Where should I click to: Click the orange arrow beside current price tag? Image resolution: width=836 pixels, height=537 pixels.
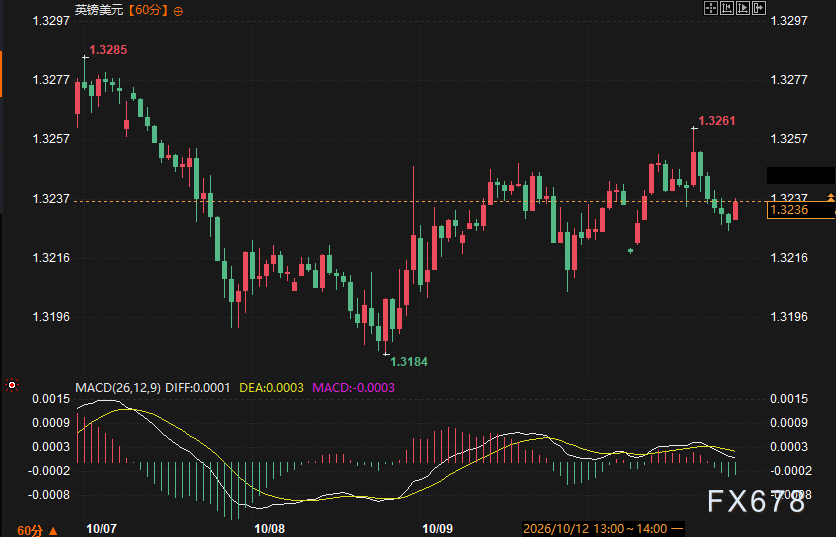click(x=831, y=197)
